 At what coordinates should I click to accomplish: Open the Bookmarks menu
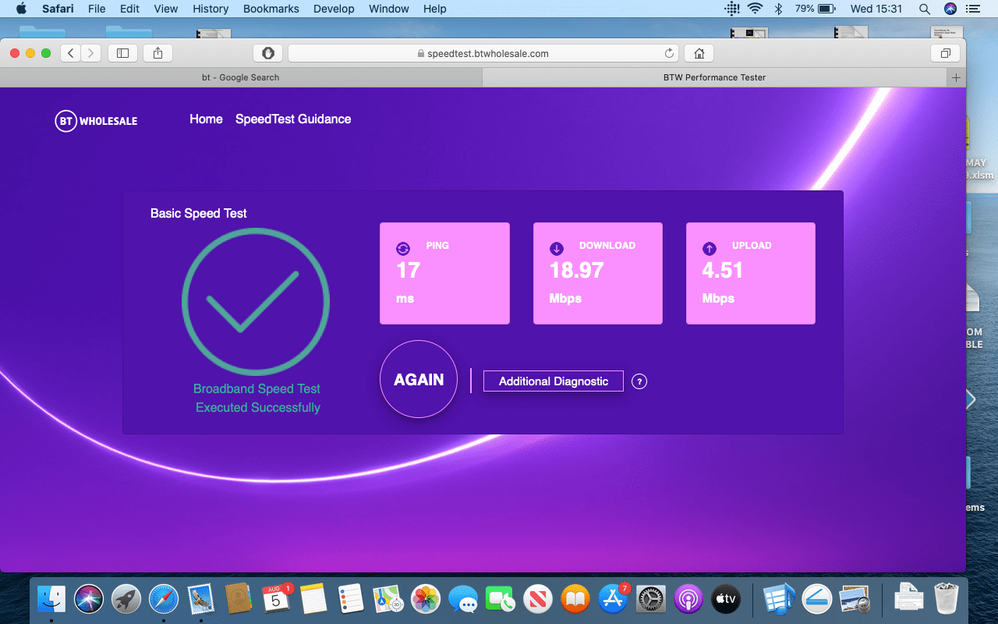pos(270,9)
